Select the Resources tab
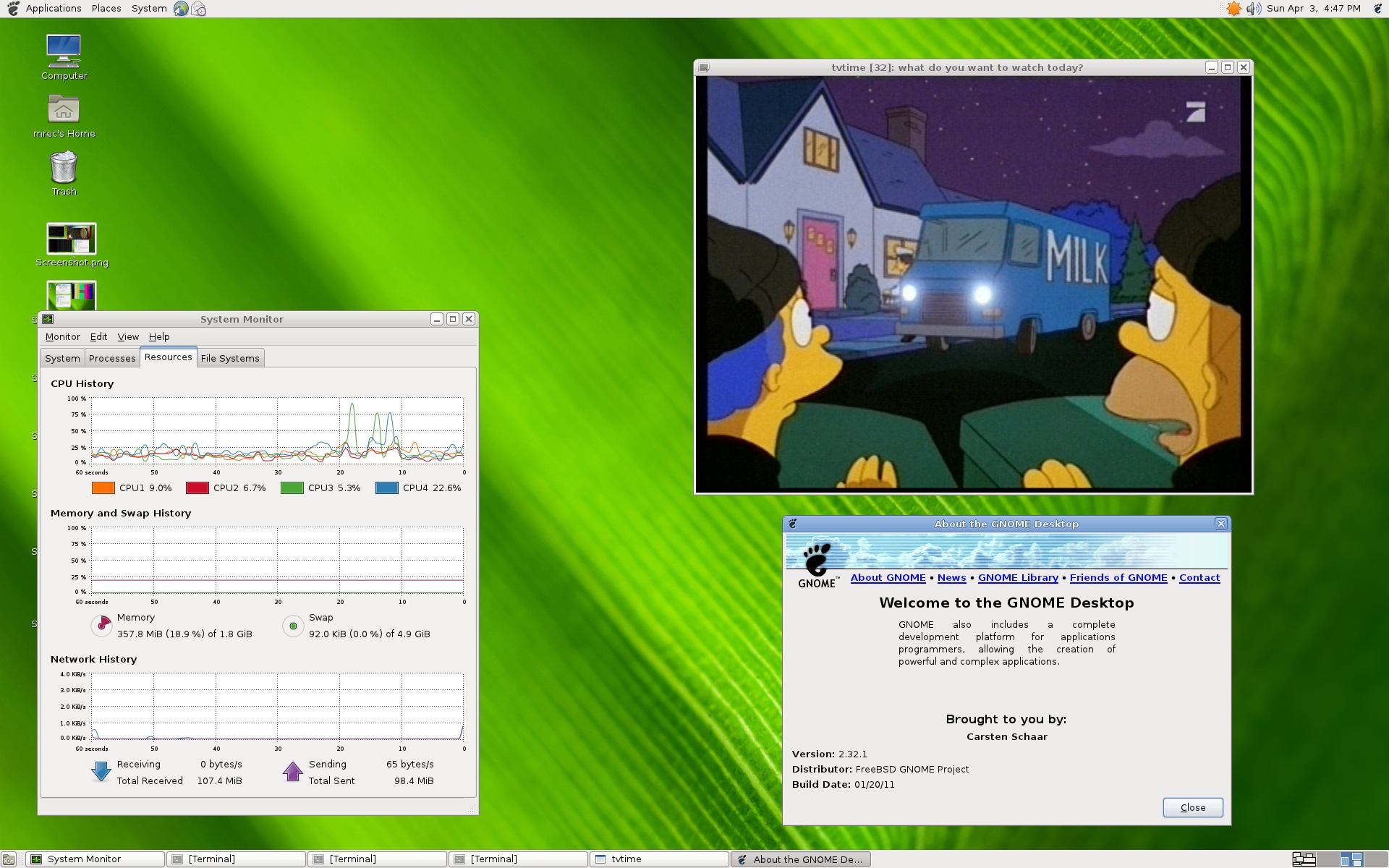The height and width of the screenshot is (868, 1389). click(x=168, y=357)
